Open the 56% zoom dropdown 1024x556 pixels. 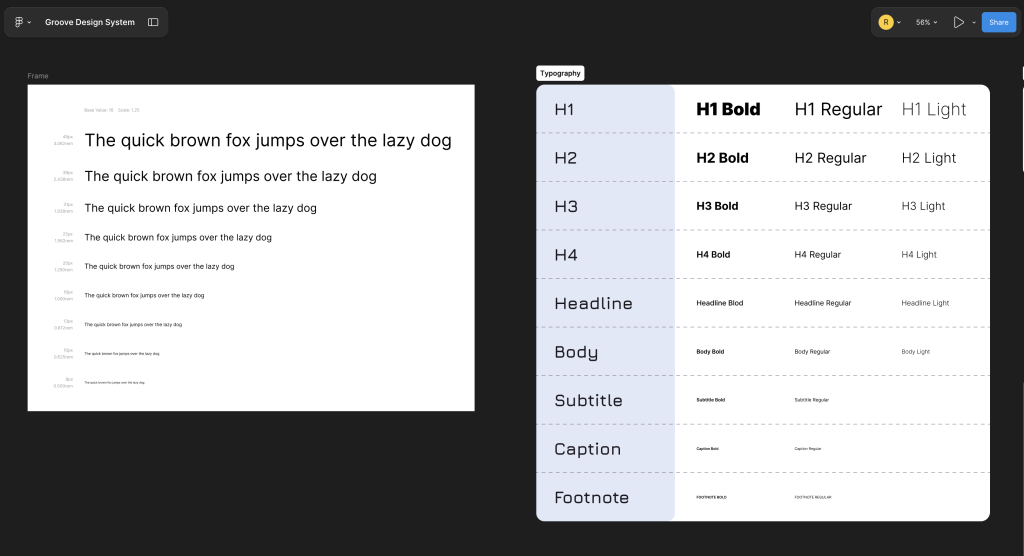927,22
